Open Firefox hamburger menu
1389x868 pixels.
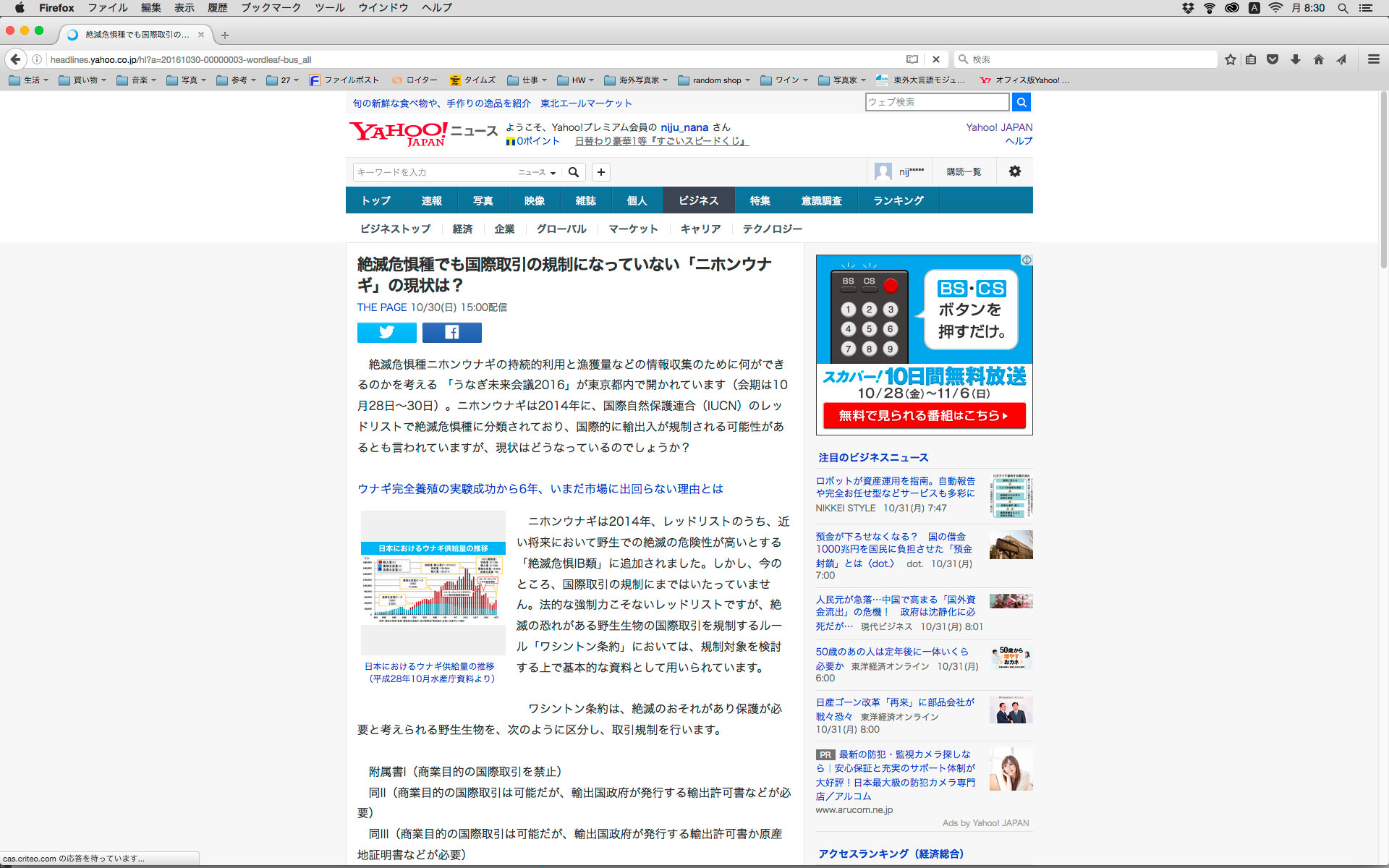pos(1373,59)
